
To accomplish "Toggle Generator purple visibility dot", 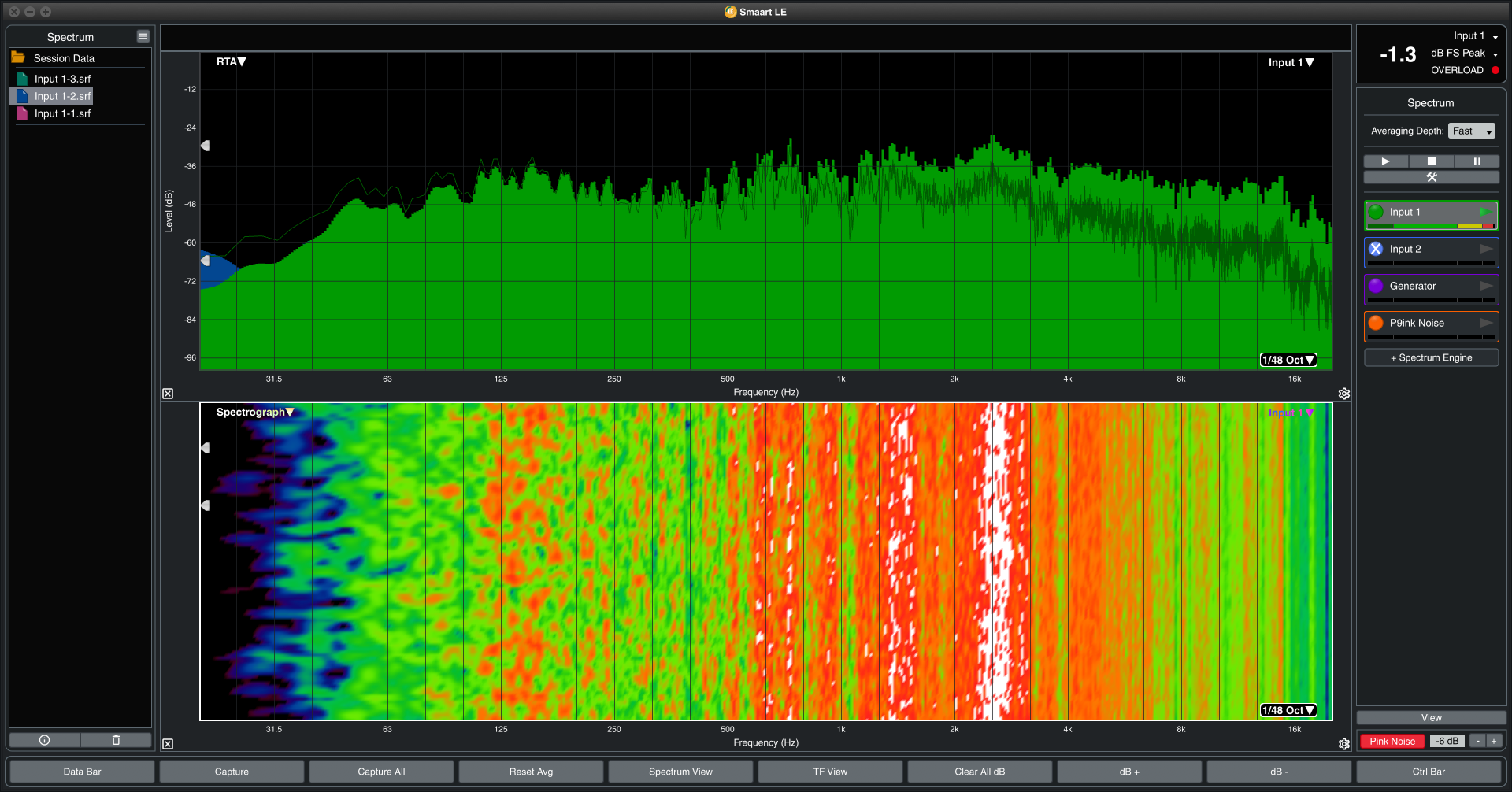I will point(1376,286).
